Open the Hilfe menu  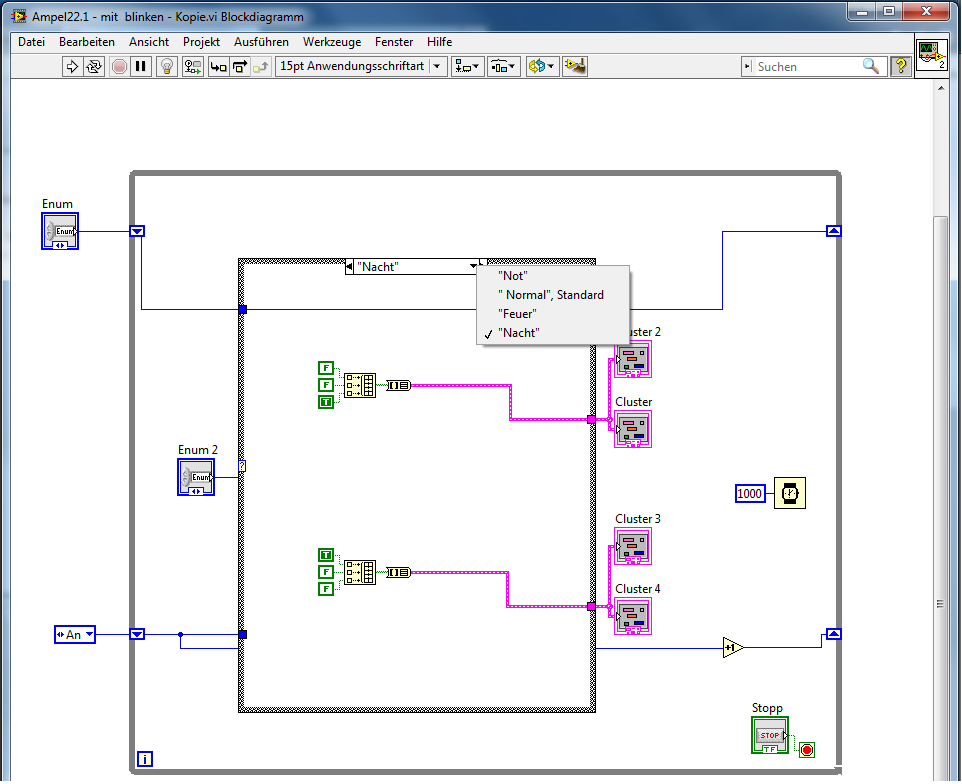point(439,42)
